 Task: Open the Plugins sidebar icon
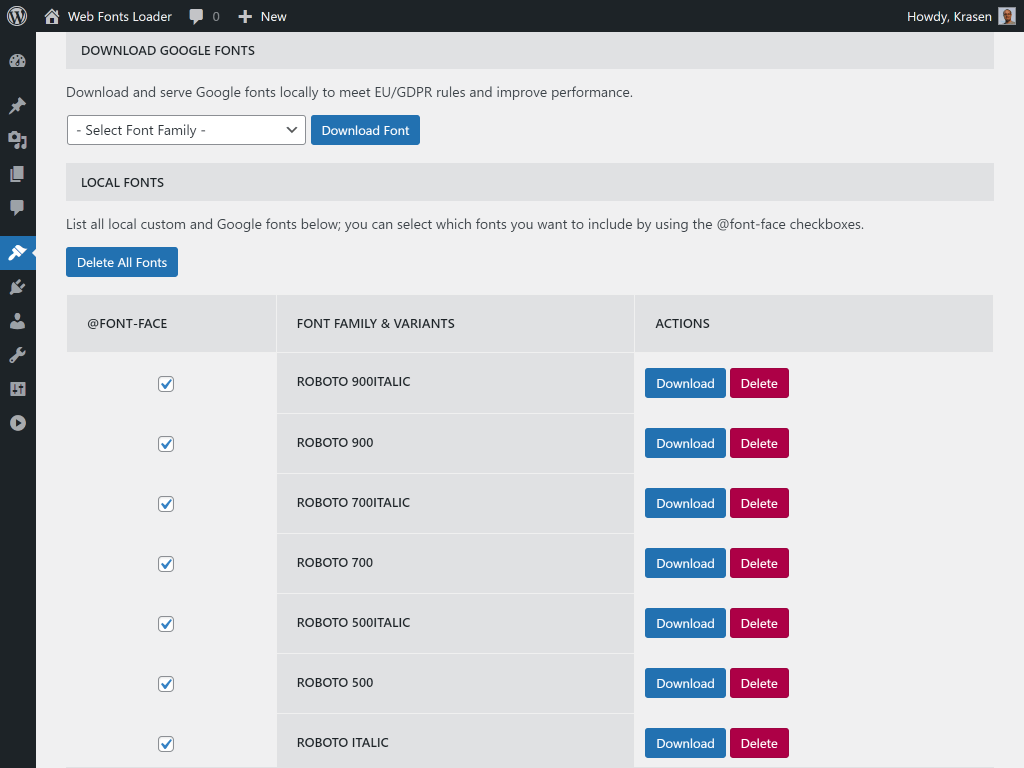click(x=18, y=287)
